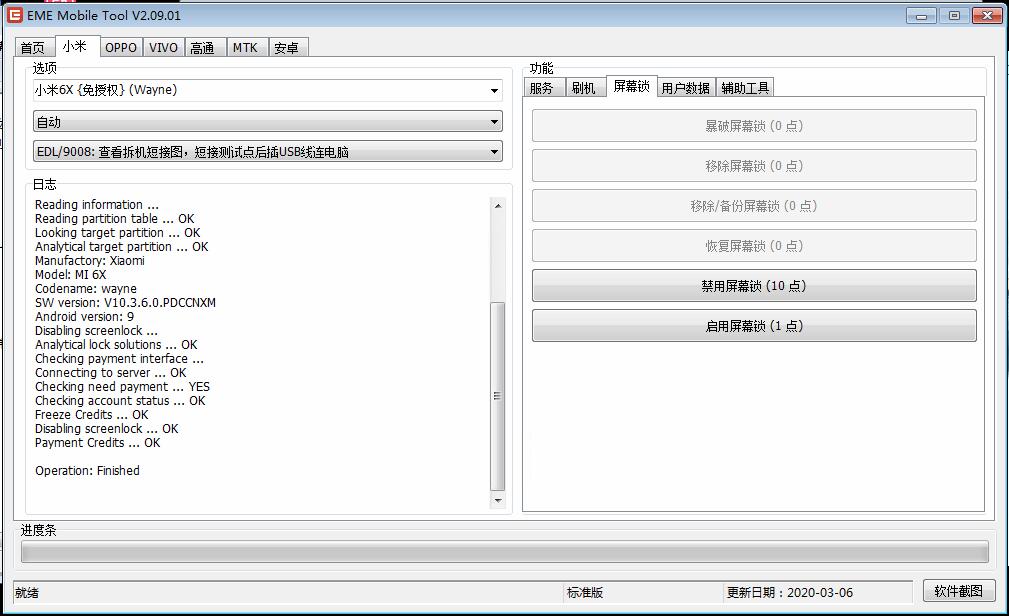Select the 小米 tab
This screenshot has height=616, width=1009.
(x=77, y=46)
